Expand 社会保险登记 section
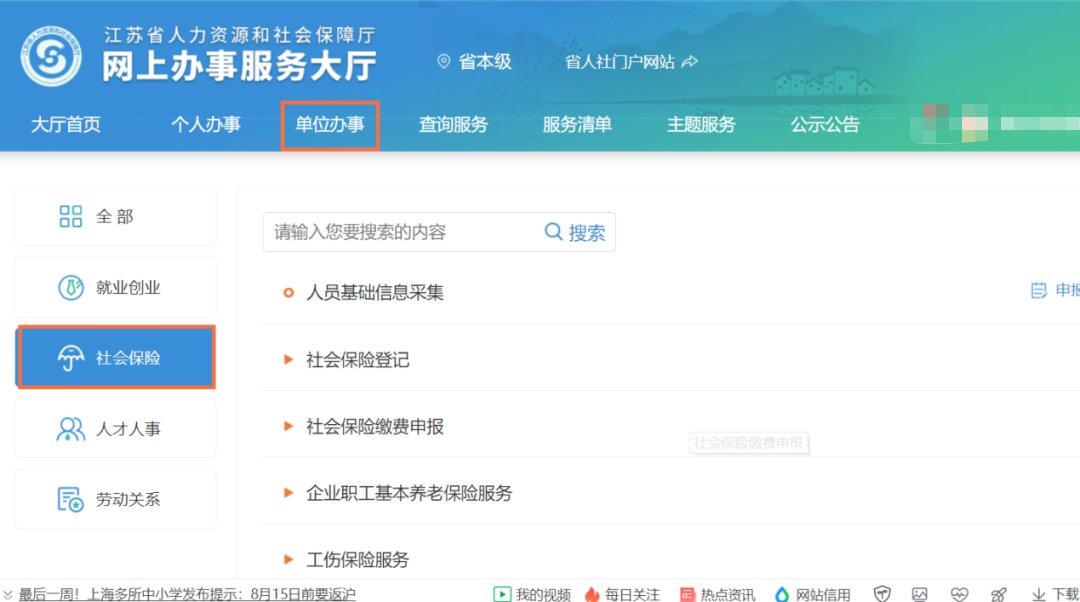The width and height of the screenshot is (1080, 602). click(357, 360)
